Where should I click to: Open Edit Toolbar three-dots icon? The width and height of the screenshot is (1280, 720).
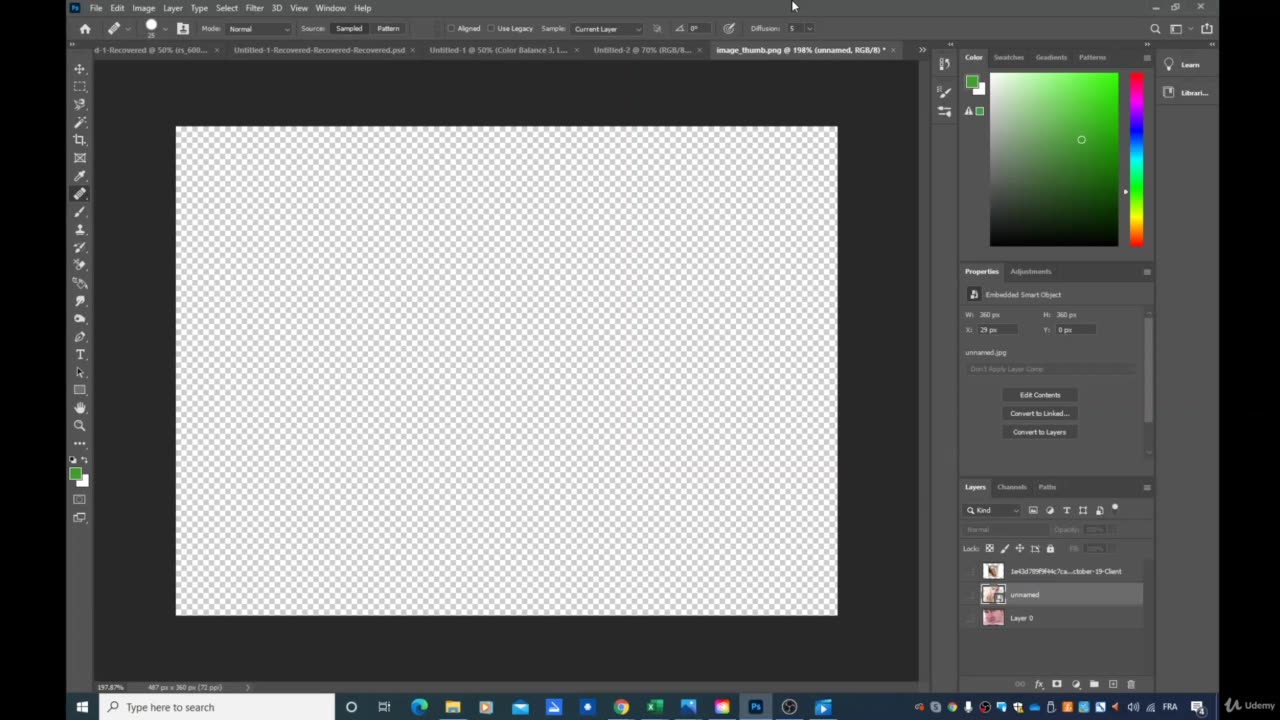pyautogui.click(x=80, y=443)
